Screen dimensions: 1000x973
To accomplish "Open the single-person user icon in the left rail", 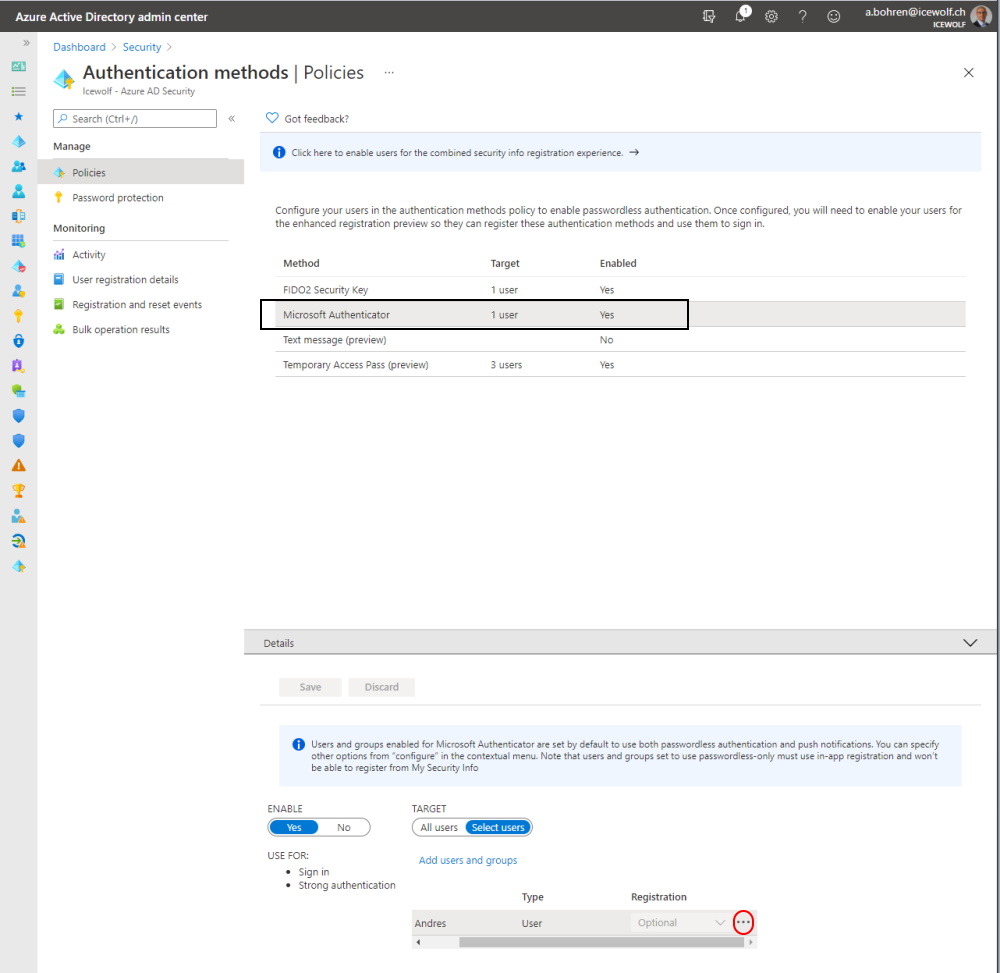I will point(18,191).
